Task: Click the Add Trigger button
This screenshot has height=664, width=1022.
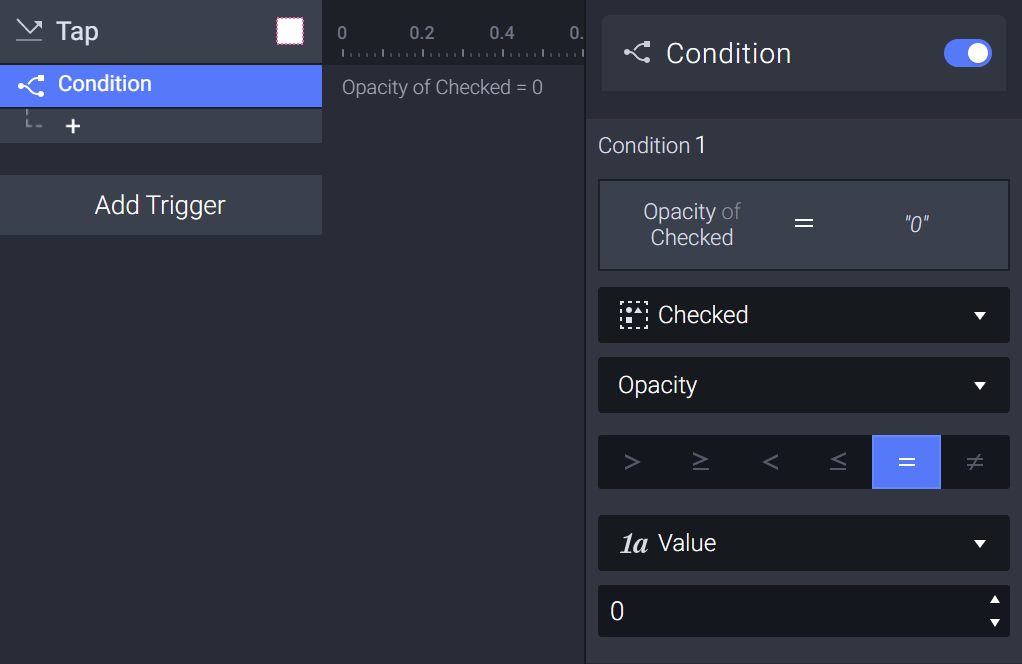Action: (161, 205)
